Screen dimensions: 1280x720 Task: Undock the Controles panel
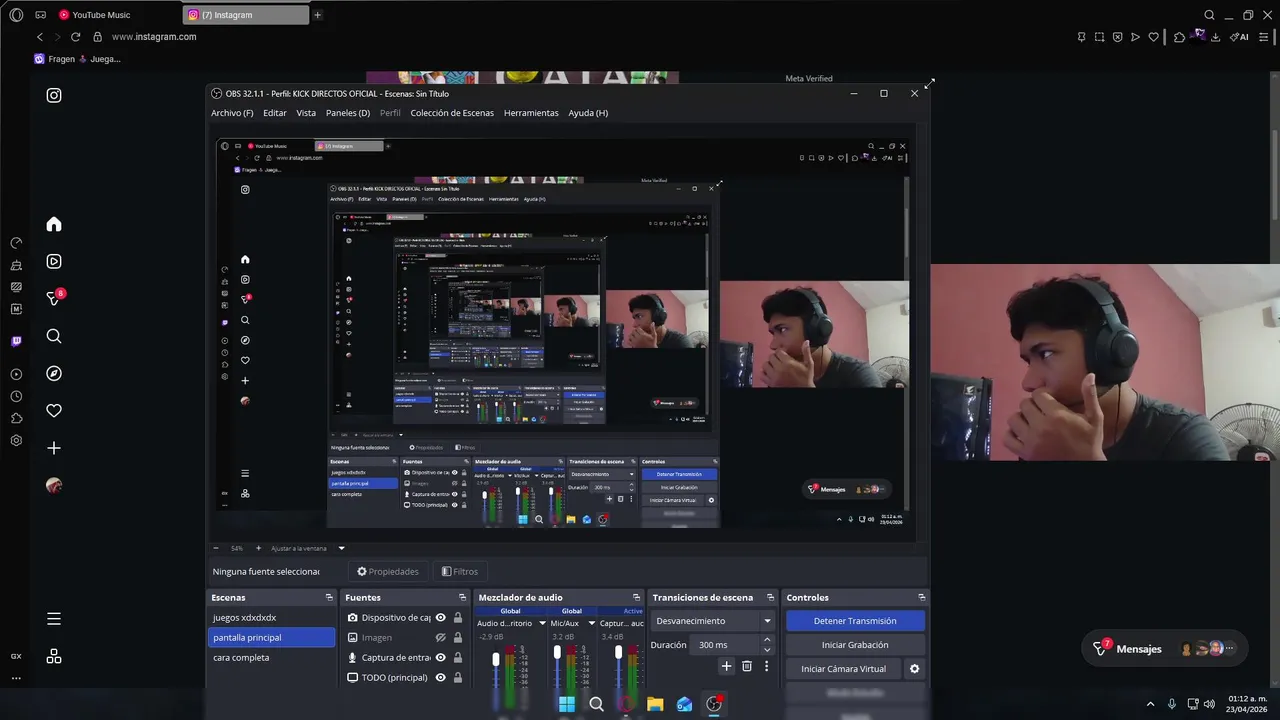pyautogui.click(x=921, y=597)
